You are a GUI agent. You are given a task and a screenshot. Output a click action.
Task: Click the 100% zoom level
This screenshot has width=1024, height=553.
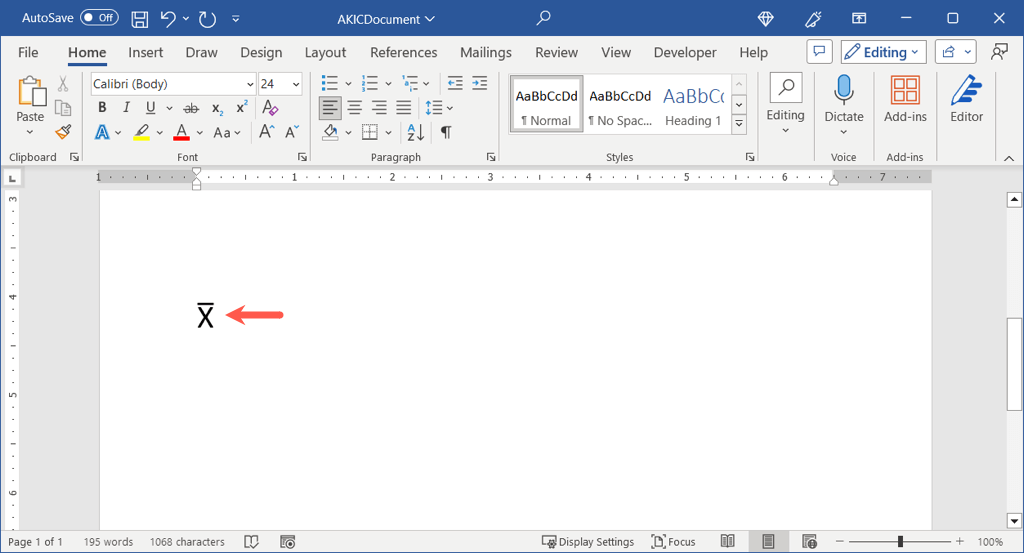tap(990, 542)
